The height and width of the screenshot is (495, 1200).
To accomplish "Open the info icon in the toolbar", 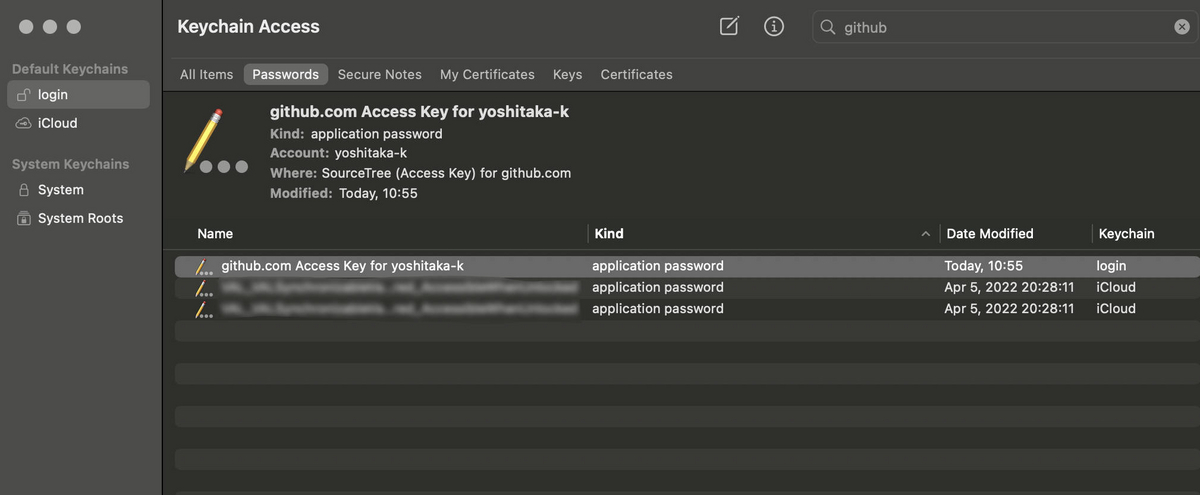I will (x=773, y=27).
